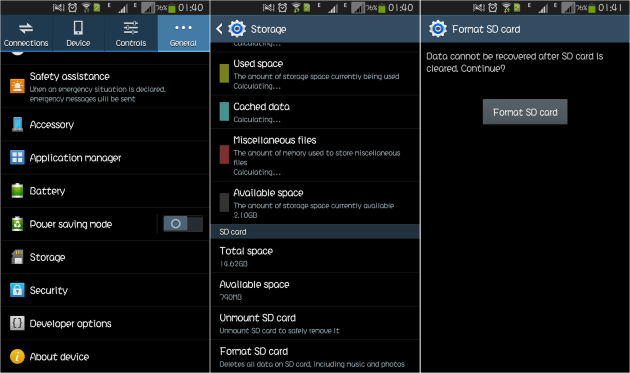Select the General tab
This screenshot has width=630, height=373.
point(184,34)
